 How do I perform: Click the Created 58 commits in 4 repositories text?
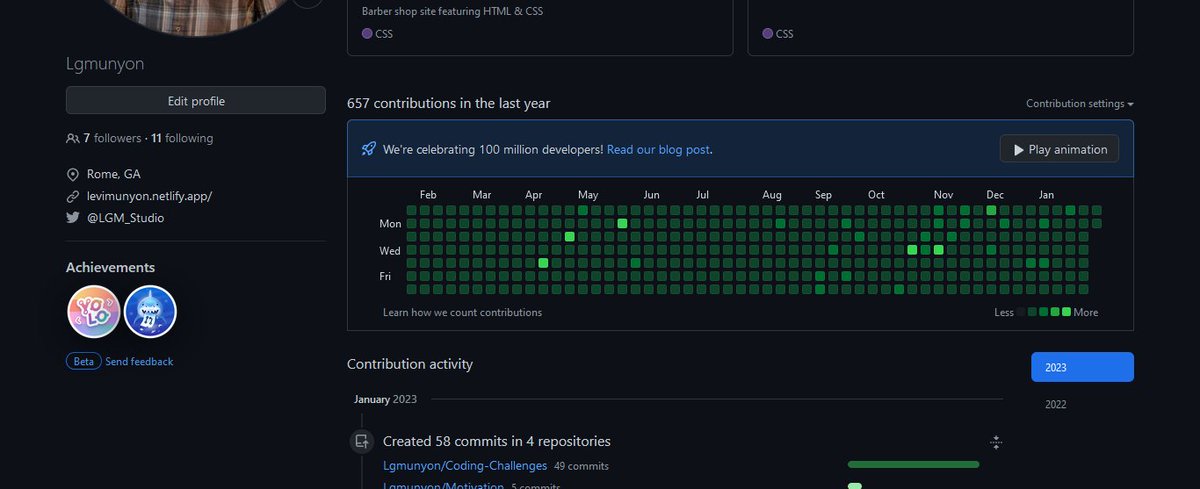(x=497, y=441)
